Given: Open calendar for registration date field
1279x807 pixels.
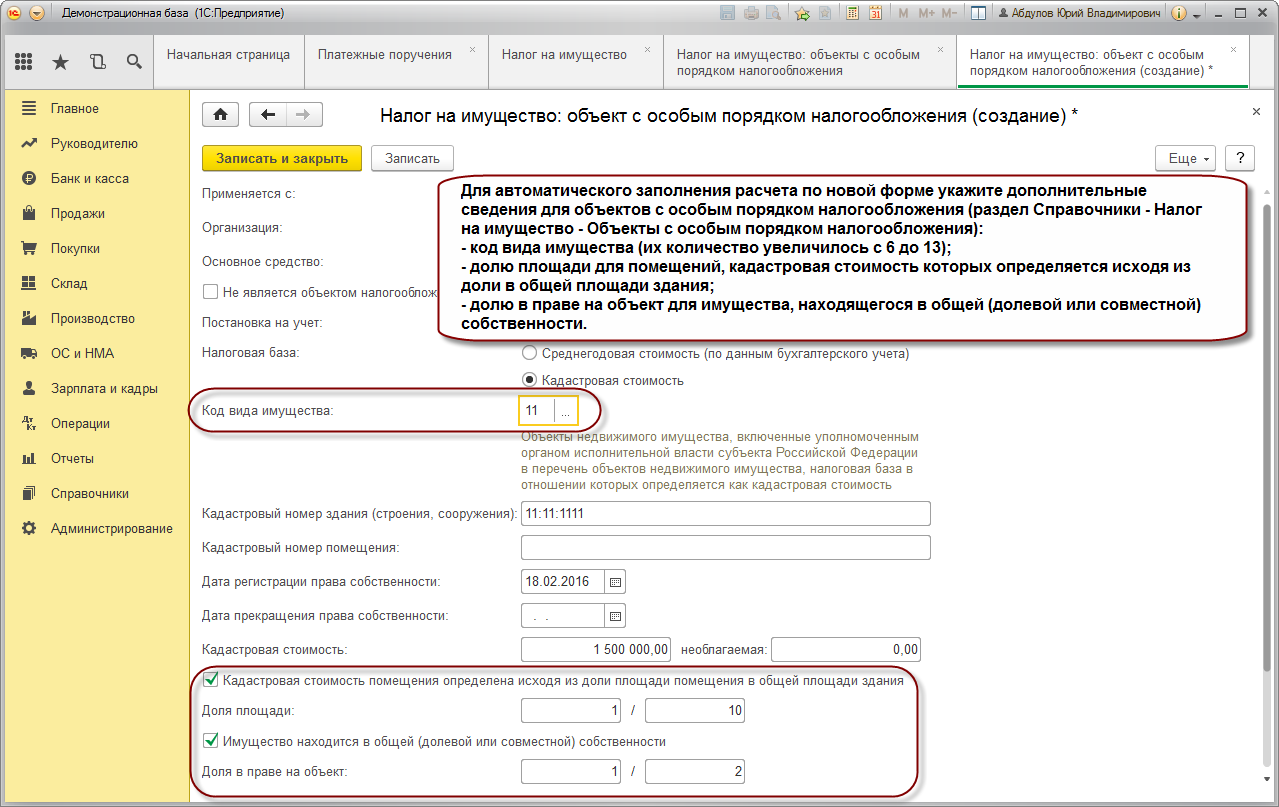Looking at the screenshot, I should 616,581.
